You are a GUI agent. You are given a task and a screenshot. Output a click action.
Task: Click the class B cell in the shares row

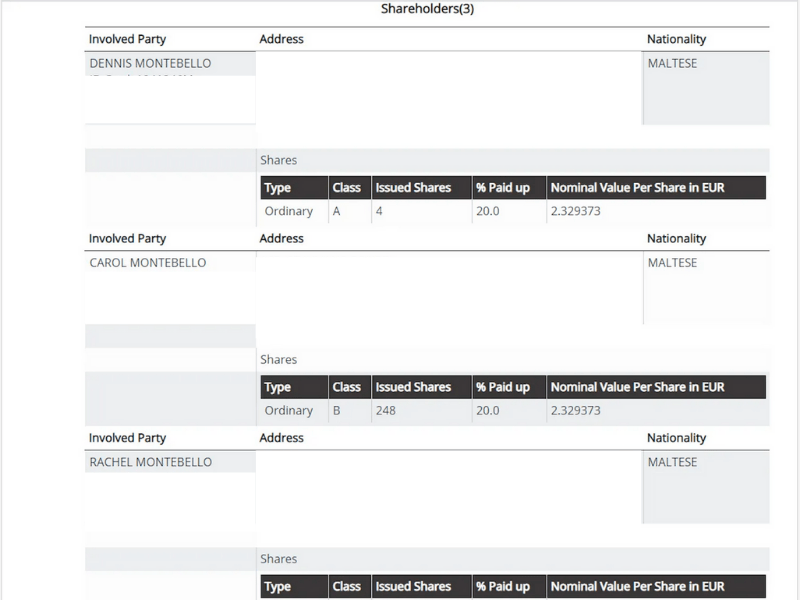coord(337,411)
